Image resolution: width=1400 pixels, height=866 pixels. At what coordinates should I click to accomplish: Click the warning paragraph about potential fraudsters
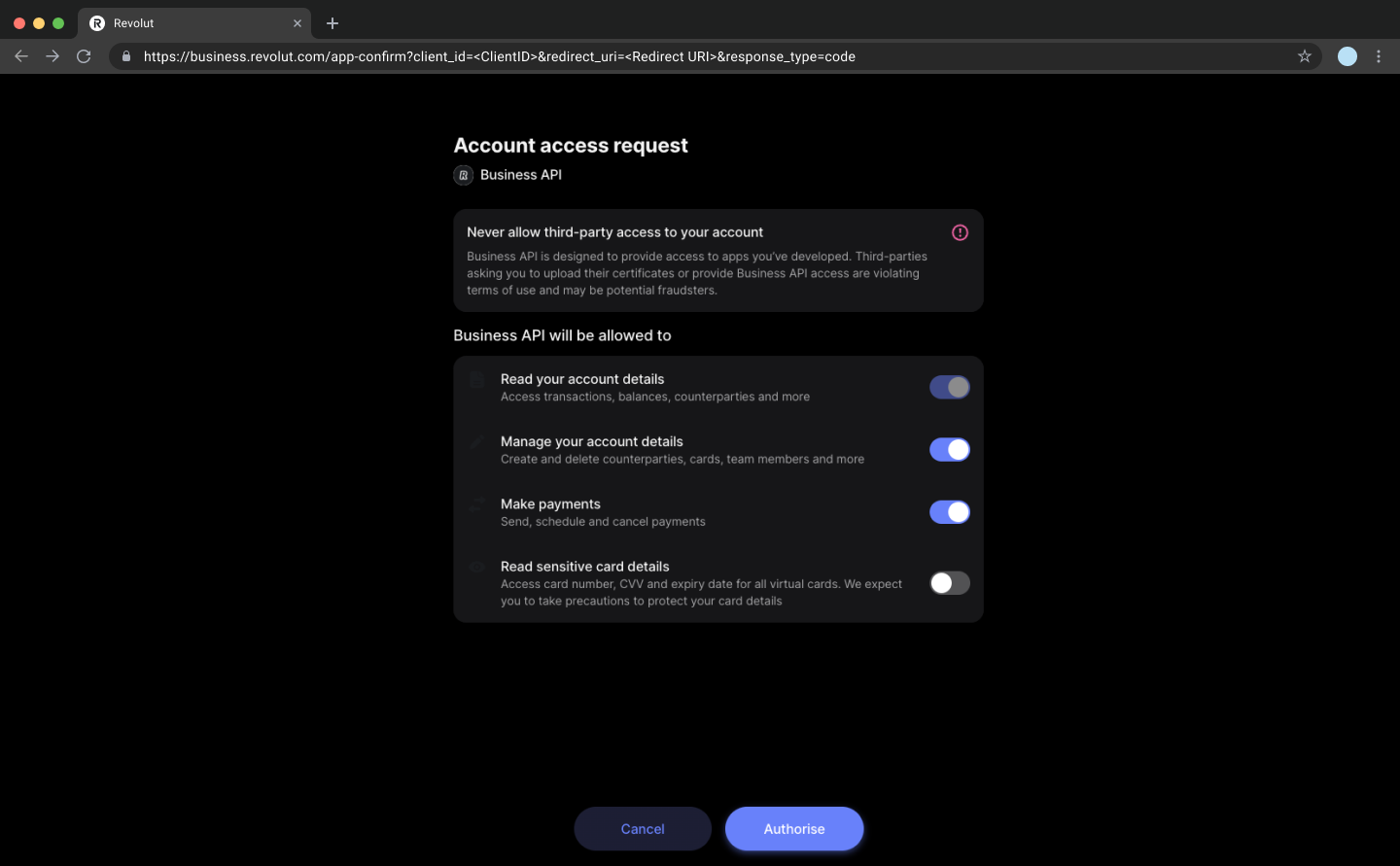[x=697, y=273]
